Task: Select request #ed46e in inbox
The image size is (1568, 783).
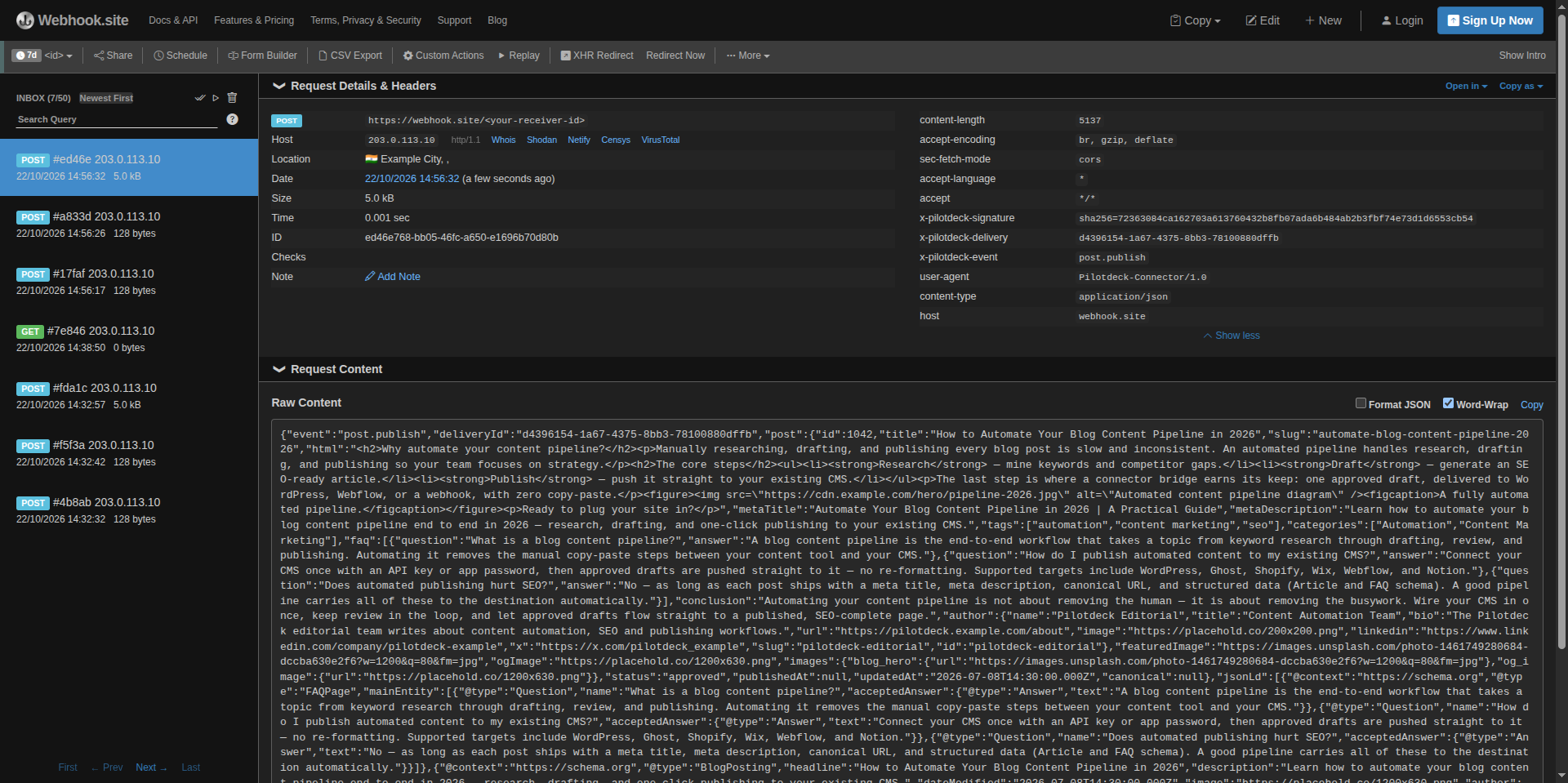Action: (x=129, y=167)
